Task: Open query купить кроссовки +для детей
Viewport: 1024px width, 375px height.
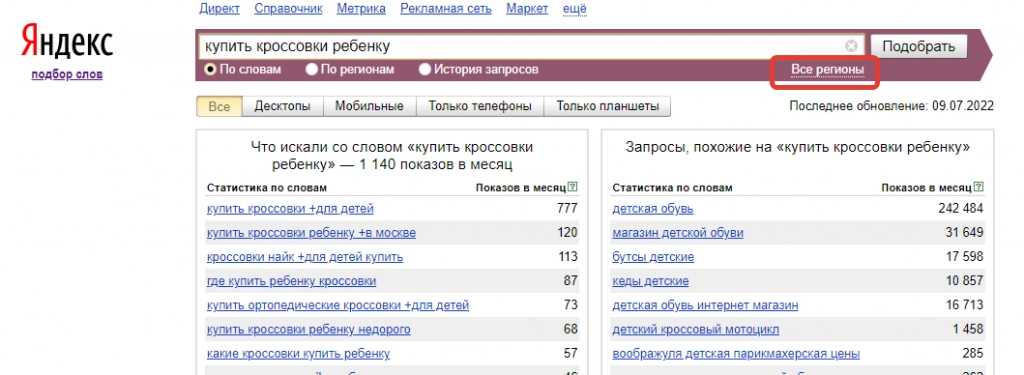Action: pyautogui.click(x=290, y=209)
